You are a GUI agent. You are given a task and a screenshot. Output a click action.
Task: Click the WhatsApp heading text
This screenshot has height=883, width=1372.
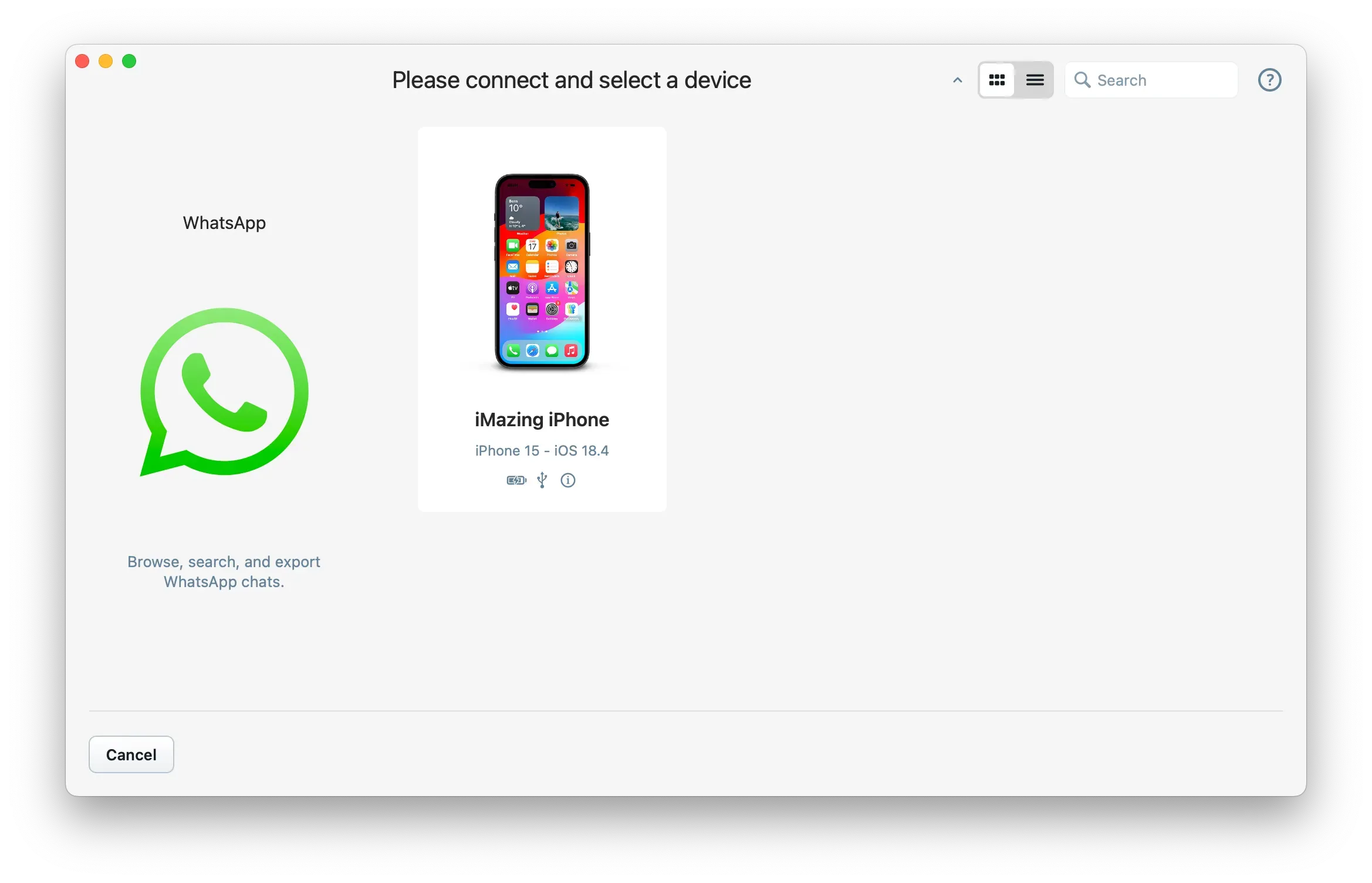[x=224, y=223]
